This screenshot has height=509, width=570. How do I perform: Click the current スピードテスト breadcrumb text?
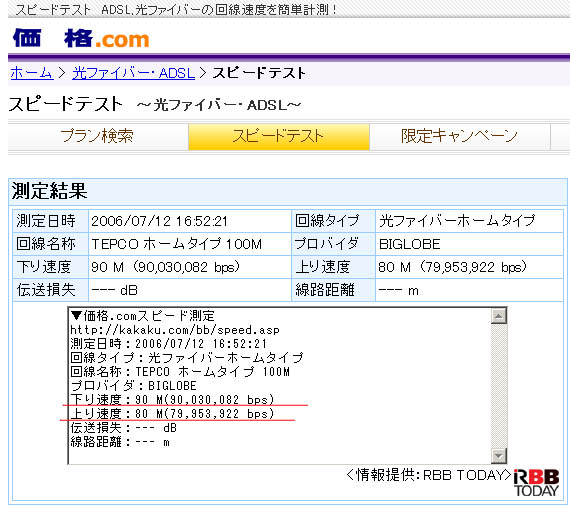pyautogui.click(x=259, y=73)
